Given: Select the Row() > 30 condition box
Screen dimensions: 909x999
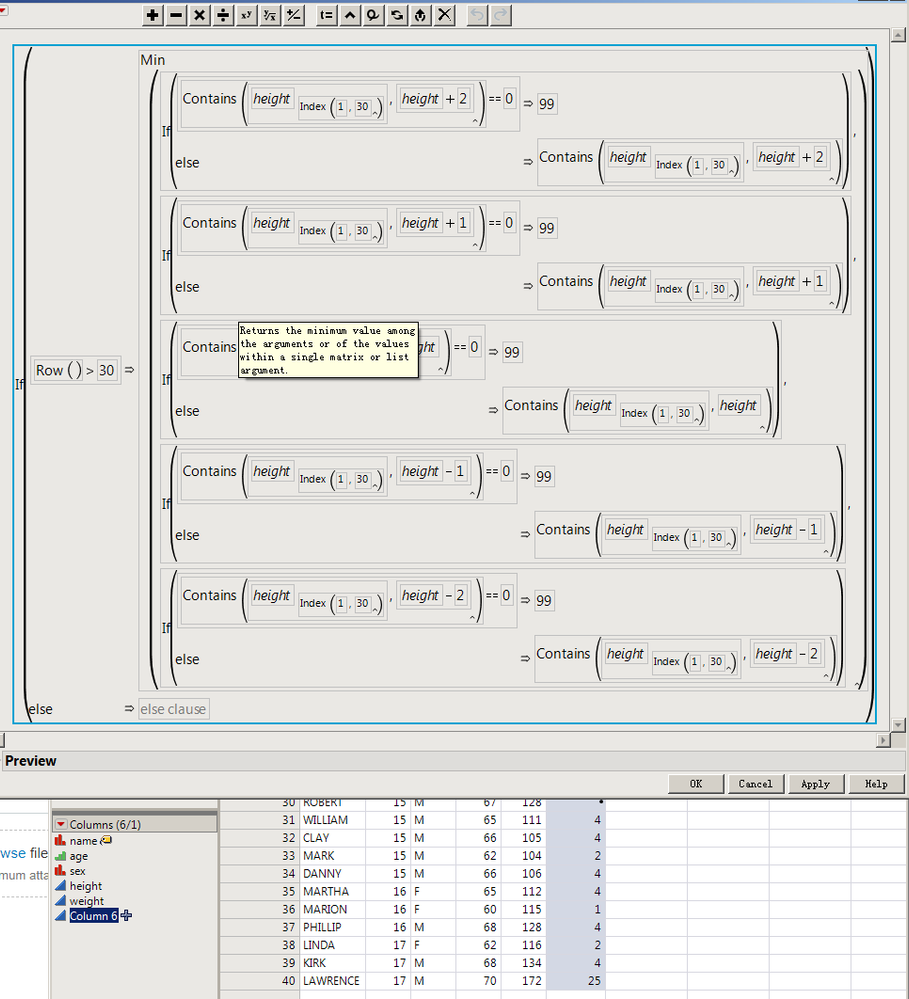Looking at the screenshot, I should point(76,370).
